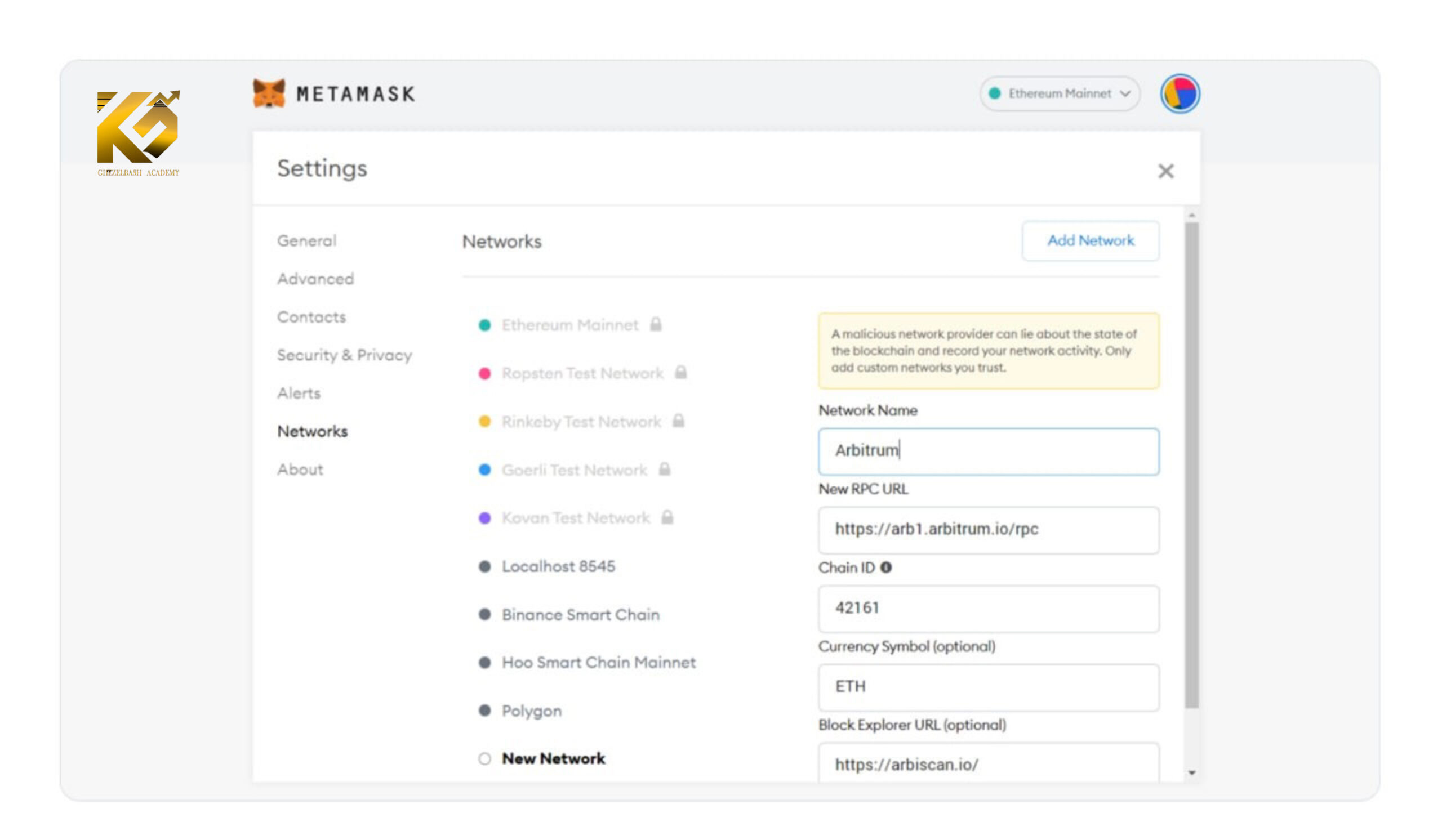Select New Network entry
The width and height of the screenshot is (1442, 840).
coord(553,759)
